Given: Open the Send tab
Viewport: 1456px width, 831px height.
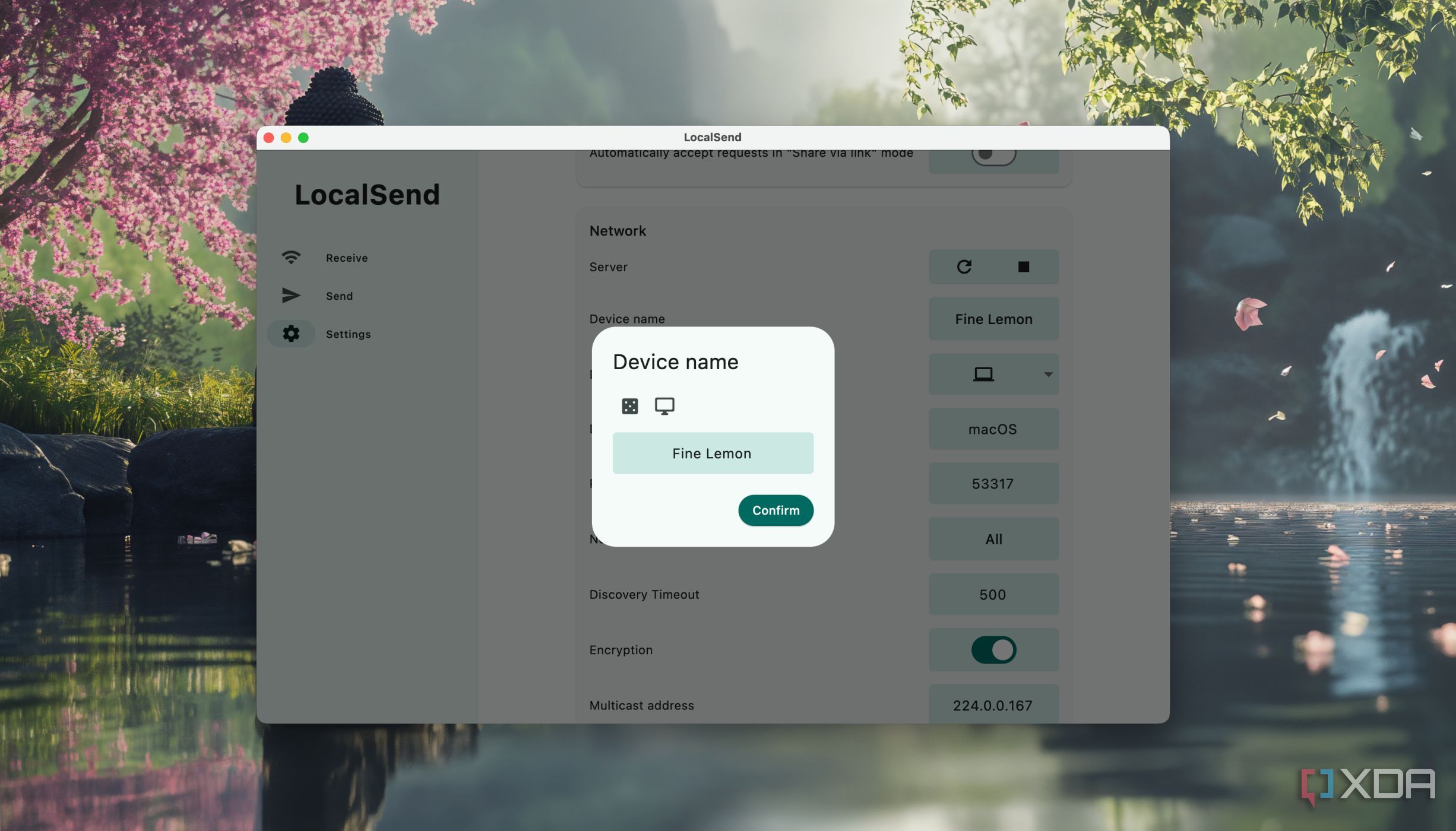Looking at the screenshot, I should click(x=339, y=296).
